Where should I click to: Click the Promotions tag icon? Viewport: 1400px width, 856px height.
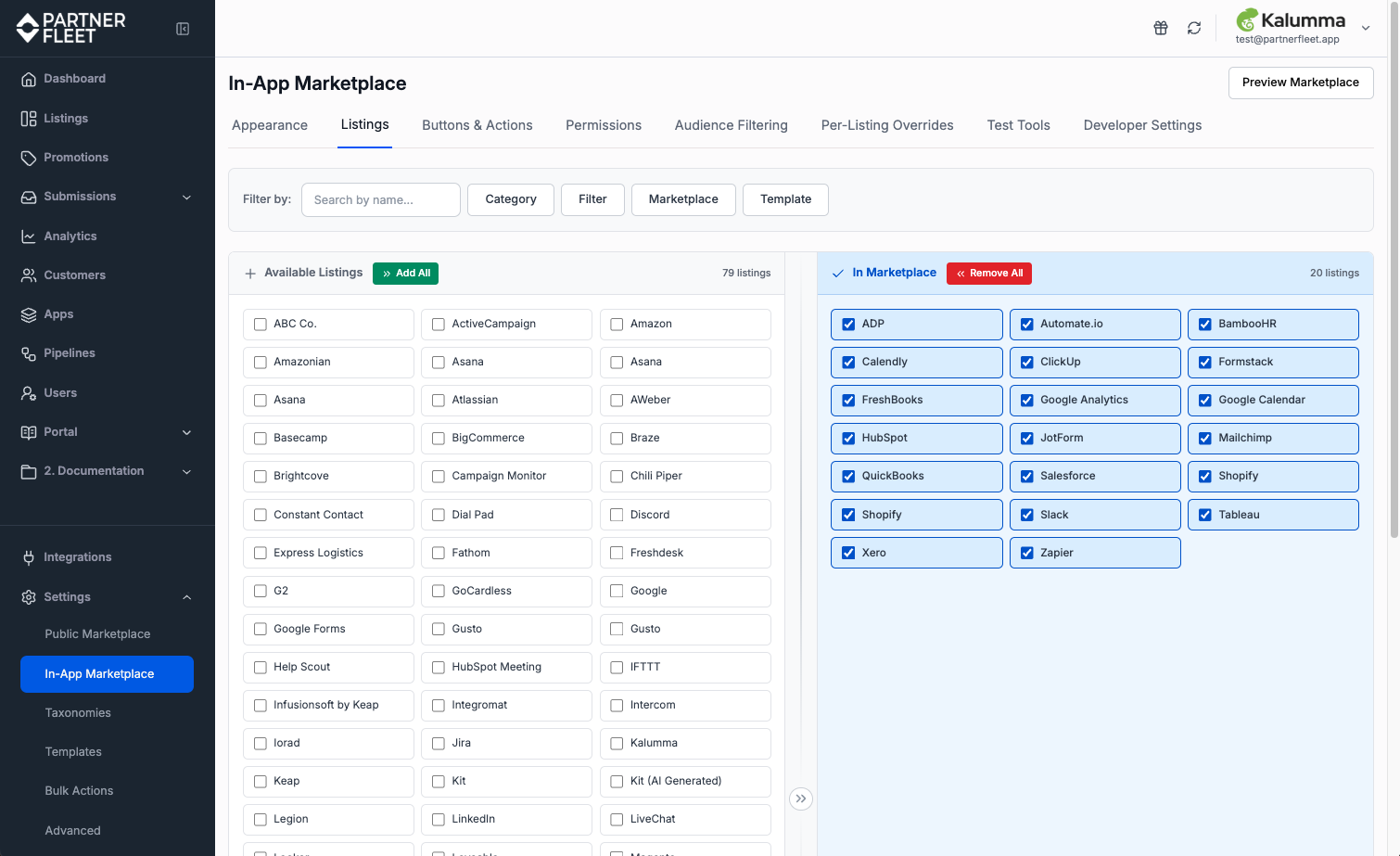tap(29, 158)
